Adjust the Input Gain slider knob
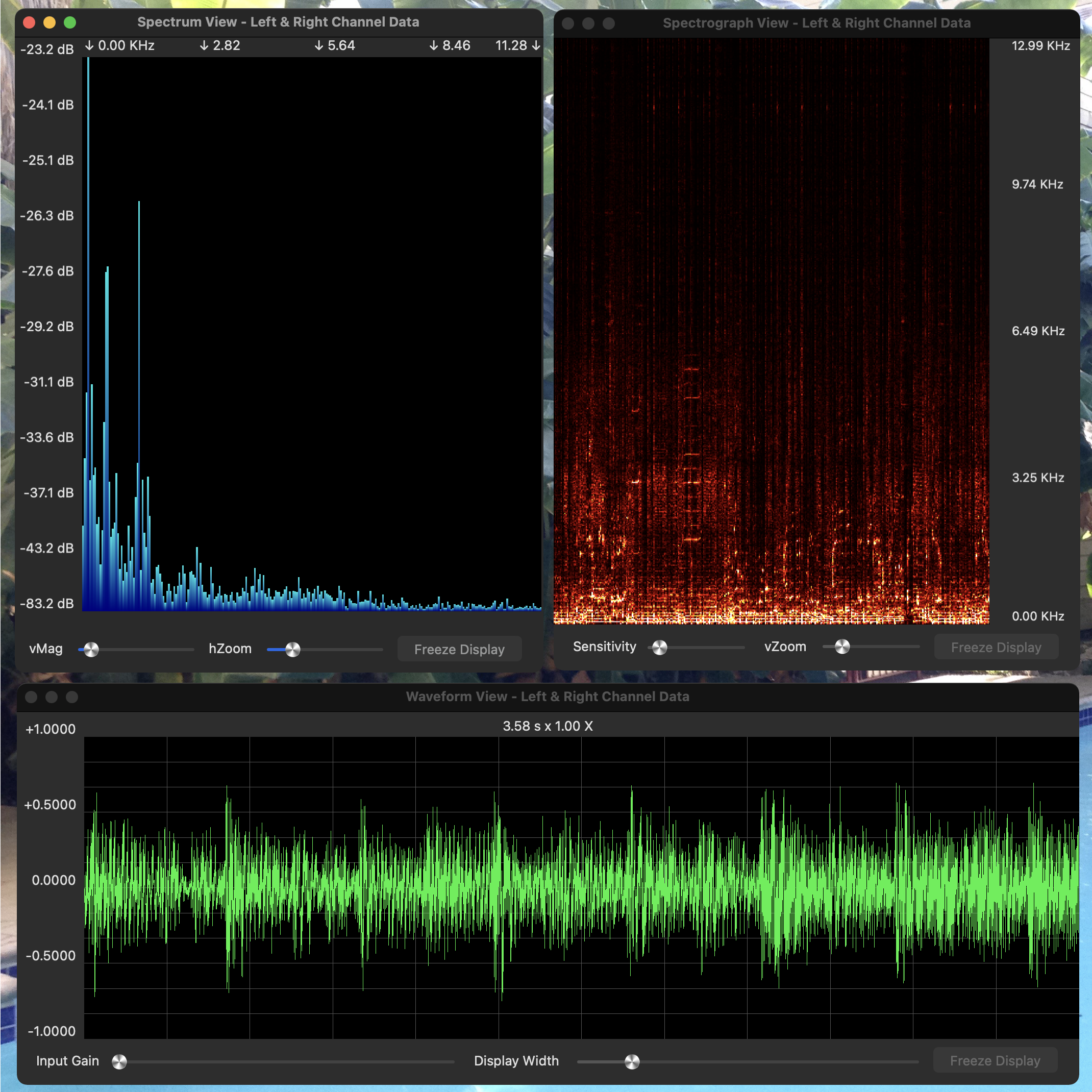This screenshot has height=1092, width=1092. [x=119, y=1061]
